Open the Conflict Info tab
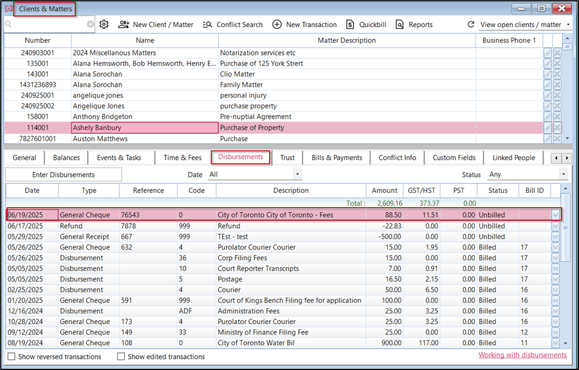 (x=397, y=158)
